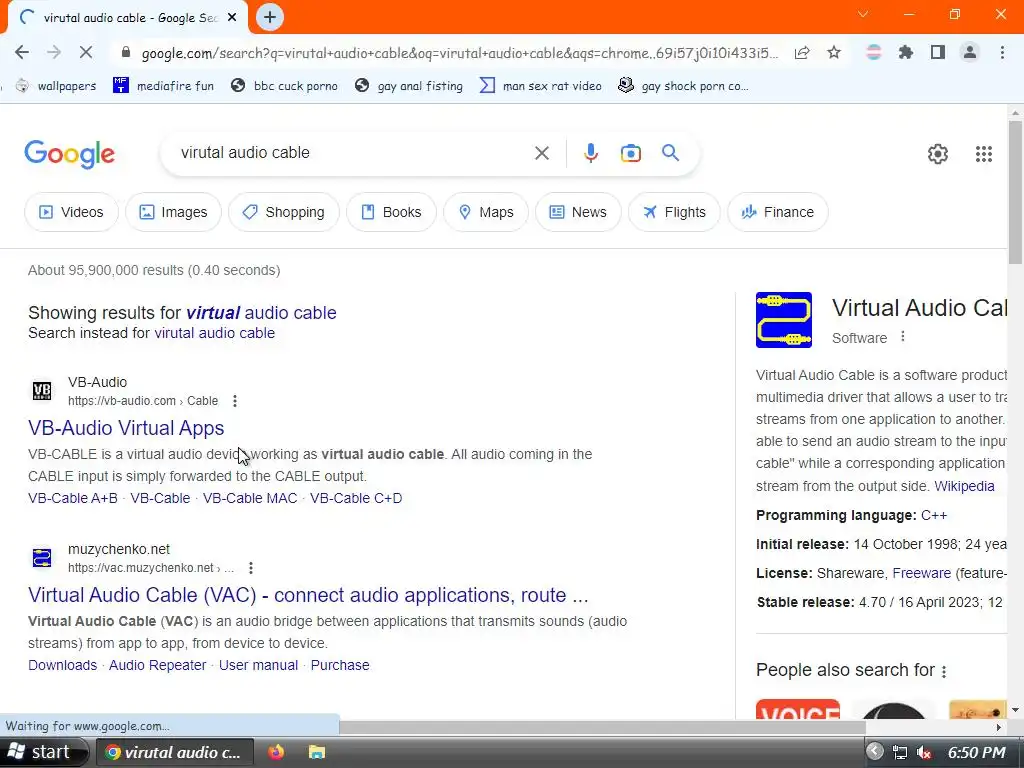This screenshot has height=768, width=1024.
Task: Select the Chrome virutal audio taskbar item
Action: [x=174, y=752]
